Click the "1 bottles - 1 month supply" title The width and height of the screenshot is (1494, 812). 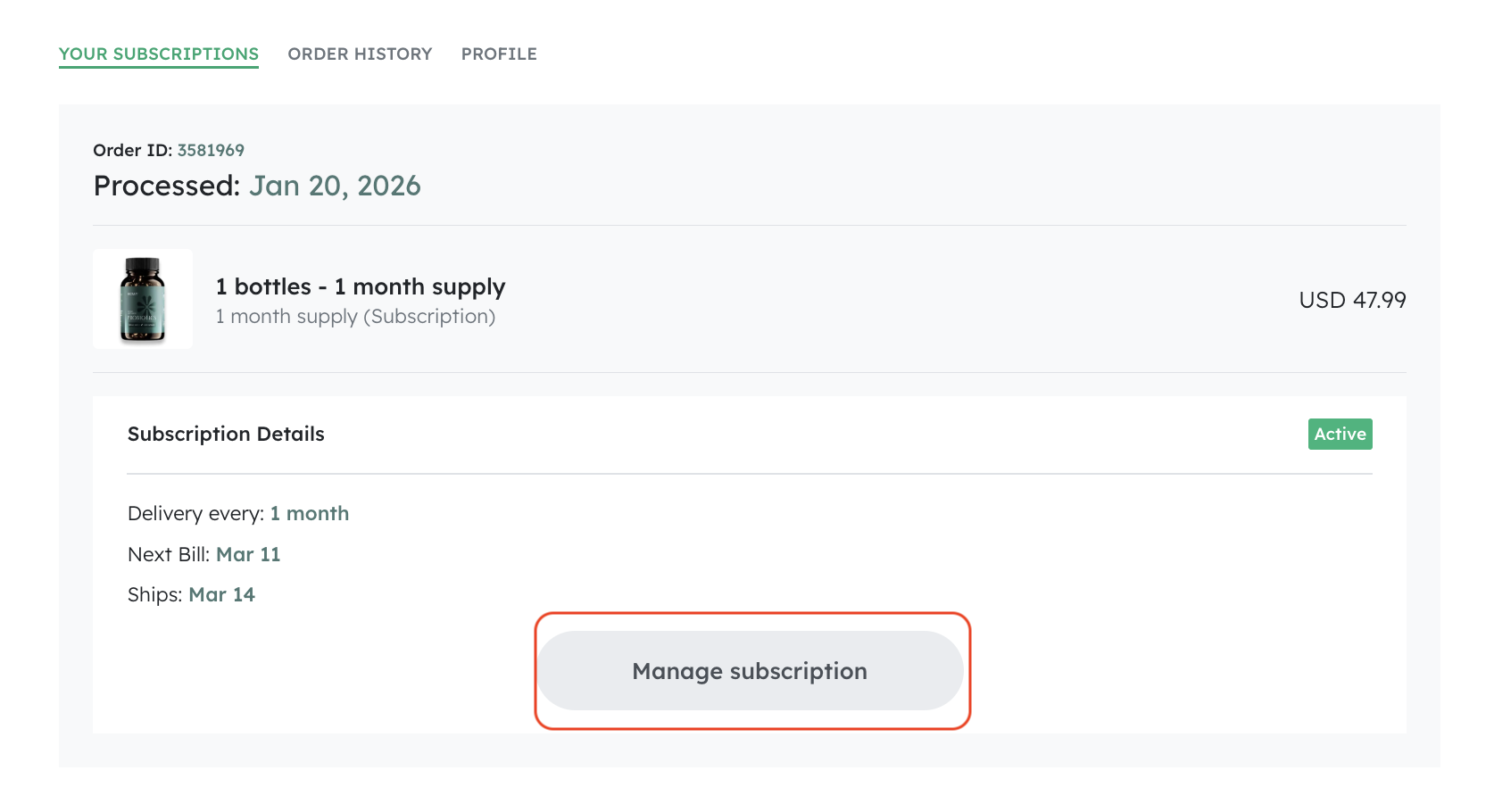[x=361, y=286]
